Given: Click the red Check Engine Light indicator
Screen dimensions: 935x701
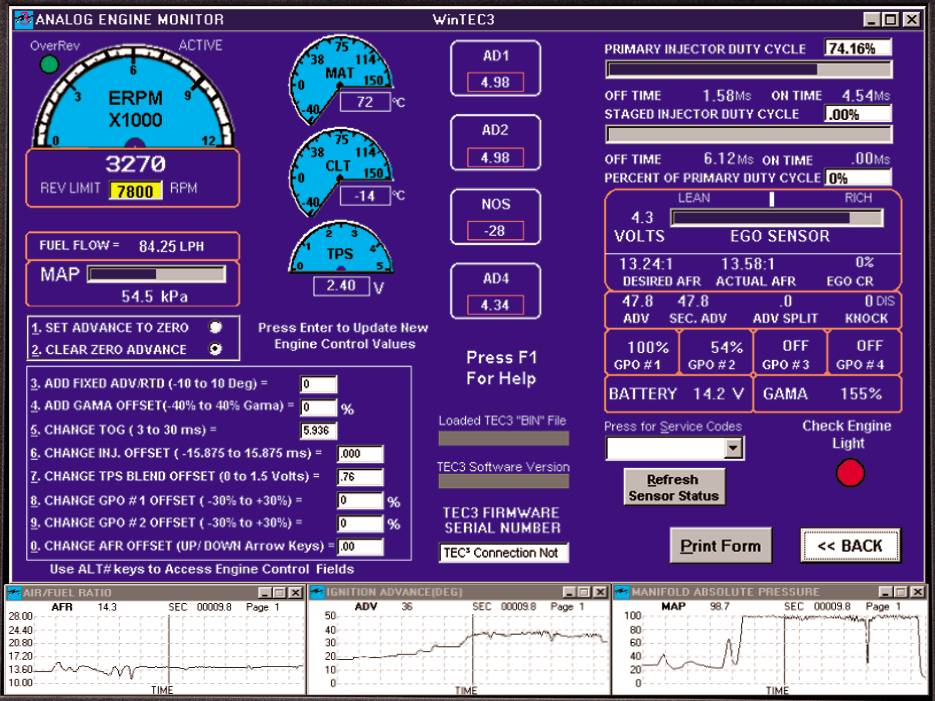Looking at the screenshot, I should coord(850,472).
